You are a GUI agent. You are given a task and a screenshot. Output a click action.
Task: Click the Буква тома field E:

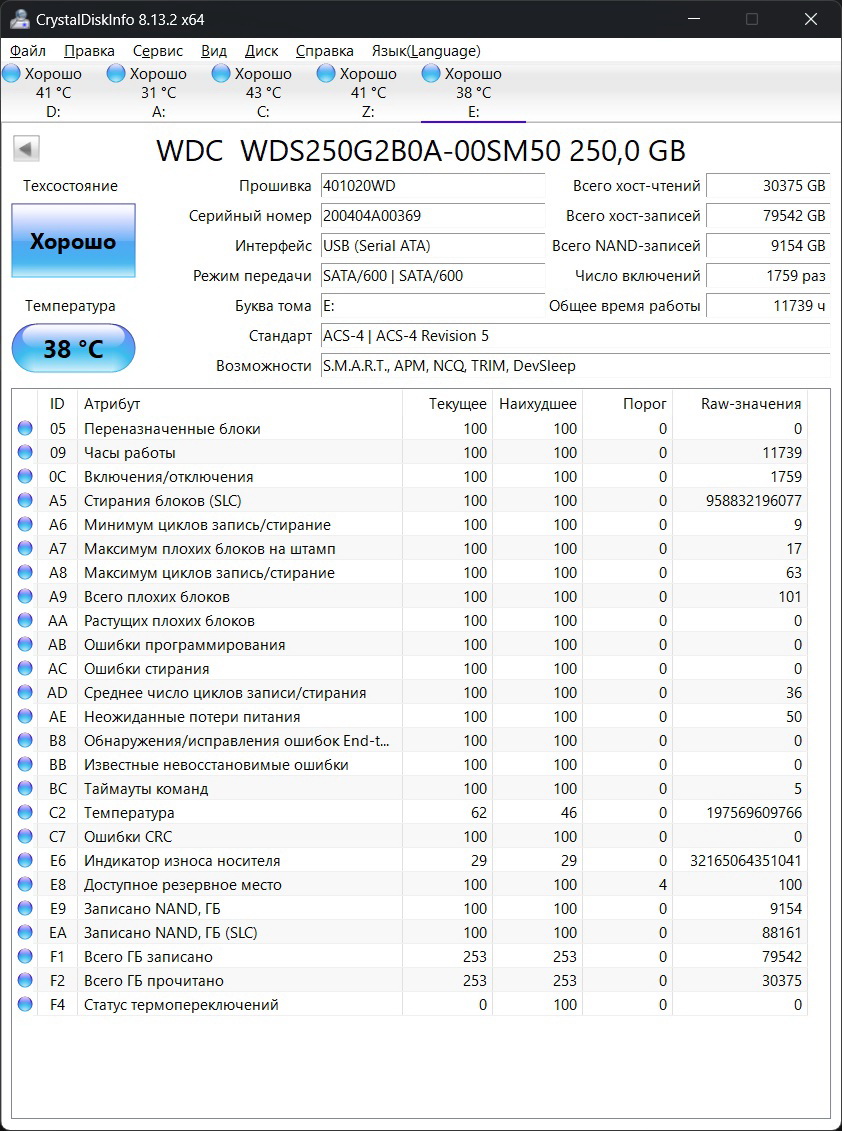click(x=433, y=306)
